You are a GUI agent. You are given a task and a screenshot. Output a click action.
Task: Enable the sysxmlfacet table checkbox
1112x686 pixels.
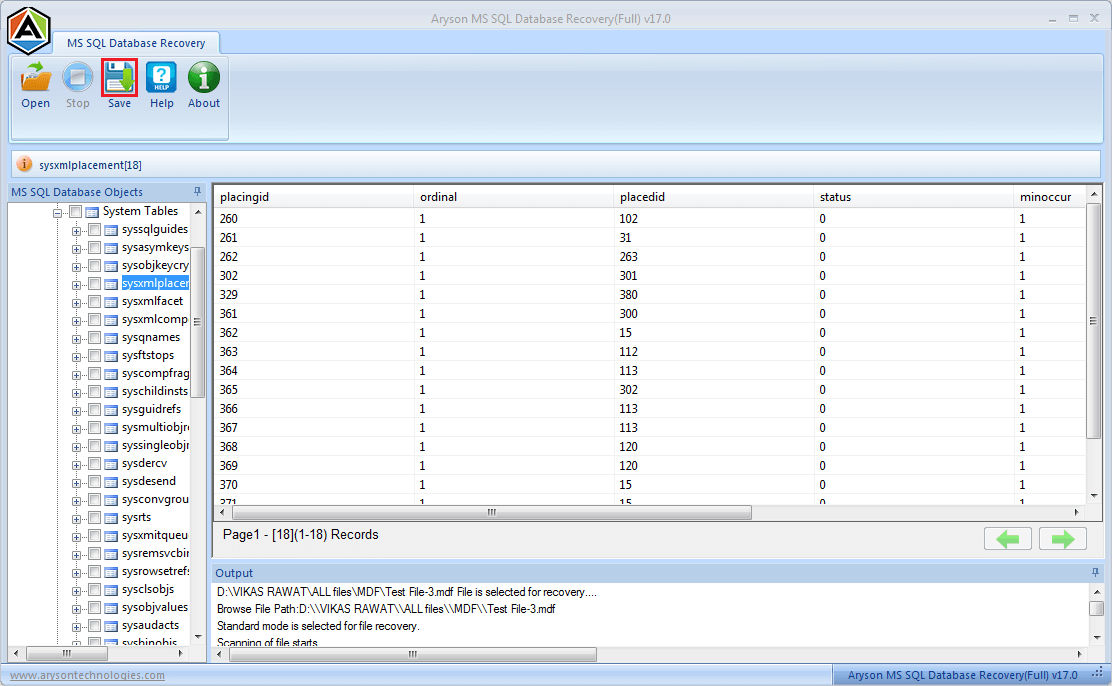tap(93, 301)
